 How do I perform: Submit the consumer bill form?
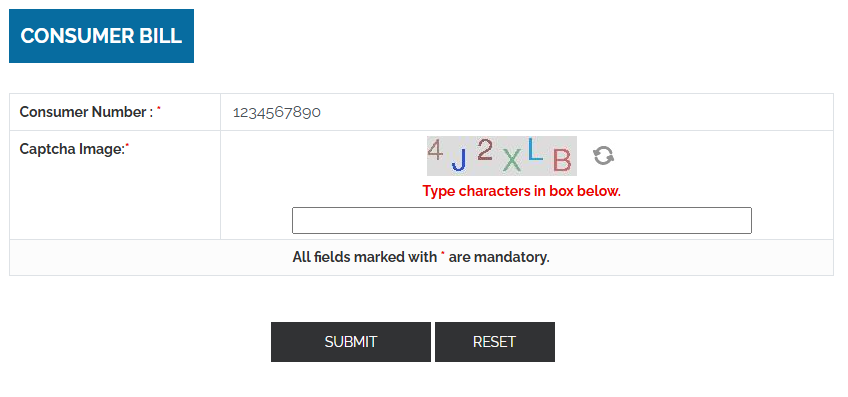(x=350, y=342)
